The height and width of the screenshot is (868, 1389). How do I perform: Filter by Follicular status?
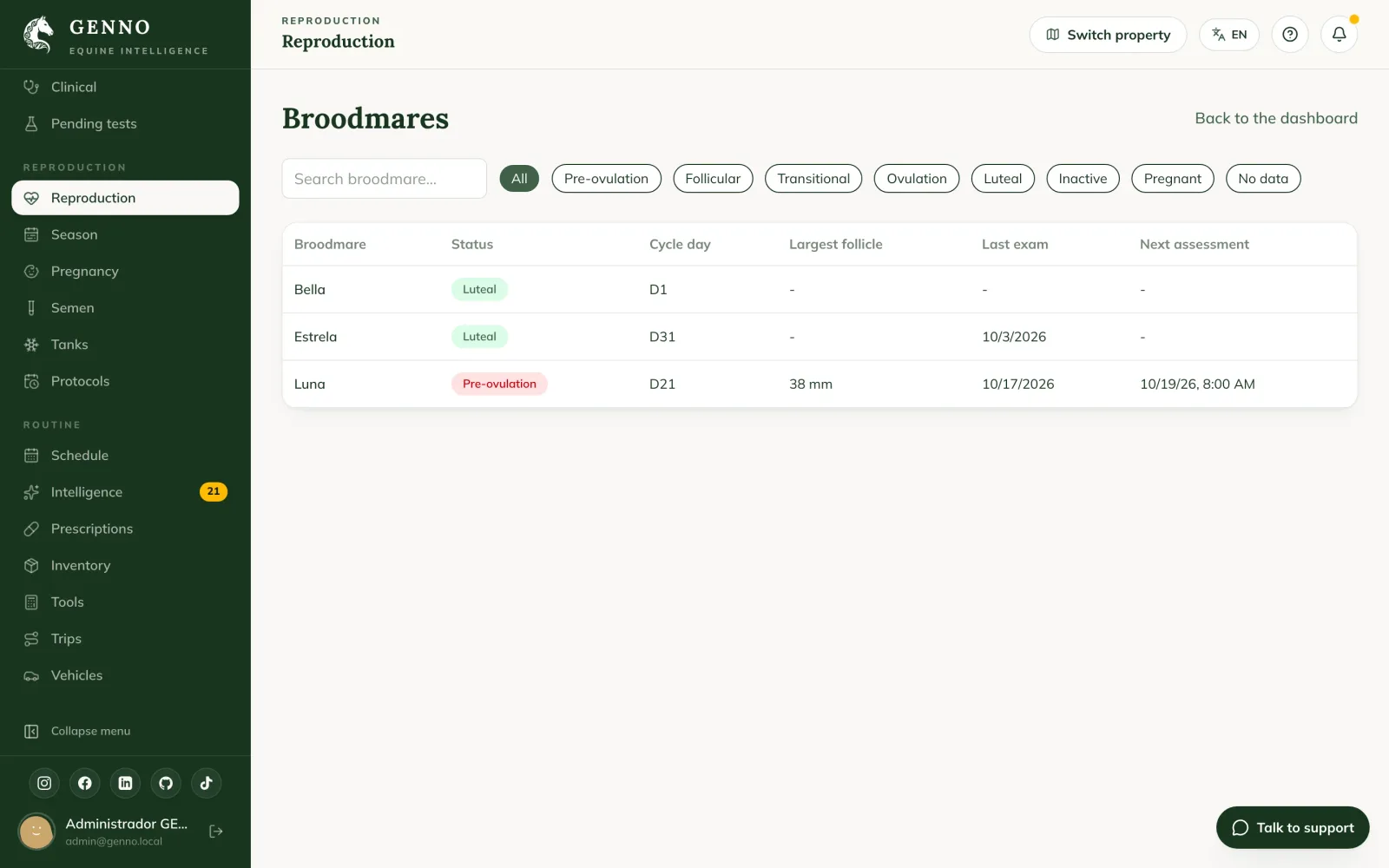coord(713,179)
